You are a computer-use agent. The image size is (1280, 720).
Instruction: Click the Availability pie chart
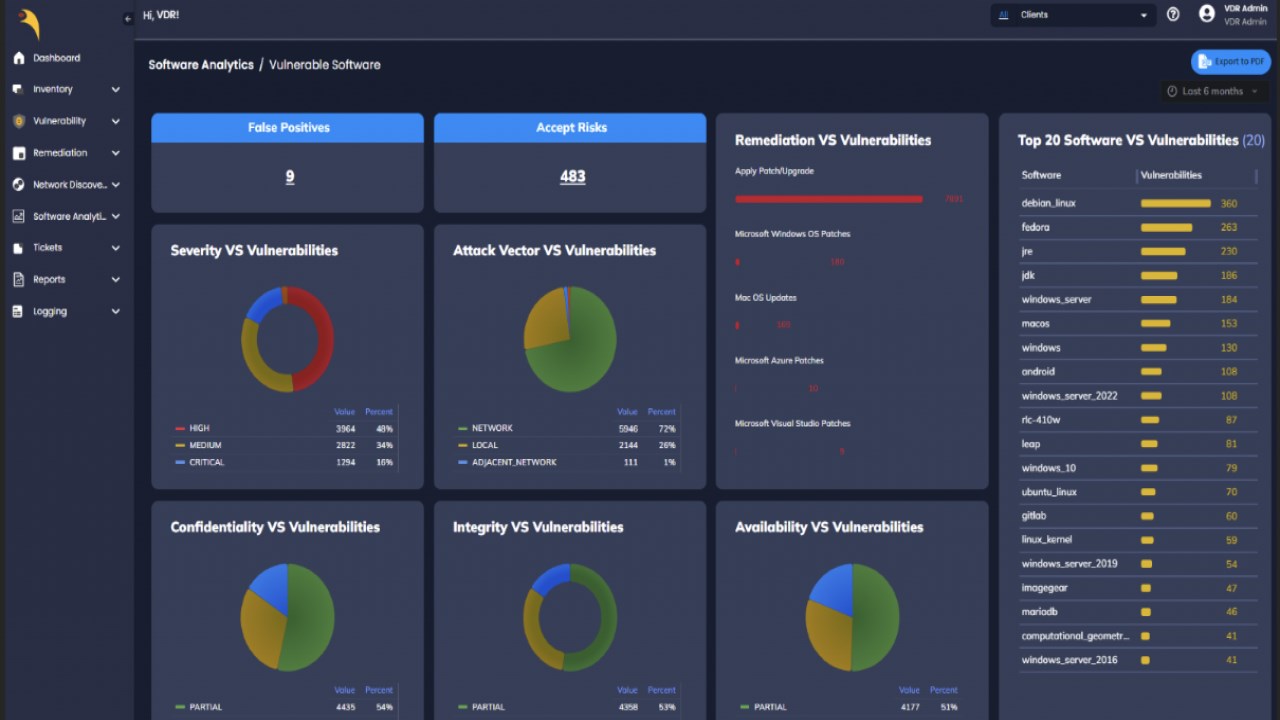[x=852, y=617]
